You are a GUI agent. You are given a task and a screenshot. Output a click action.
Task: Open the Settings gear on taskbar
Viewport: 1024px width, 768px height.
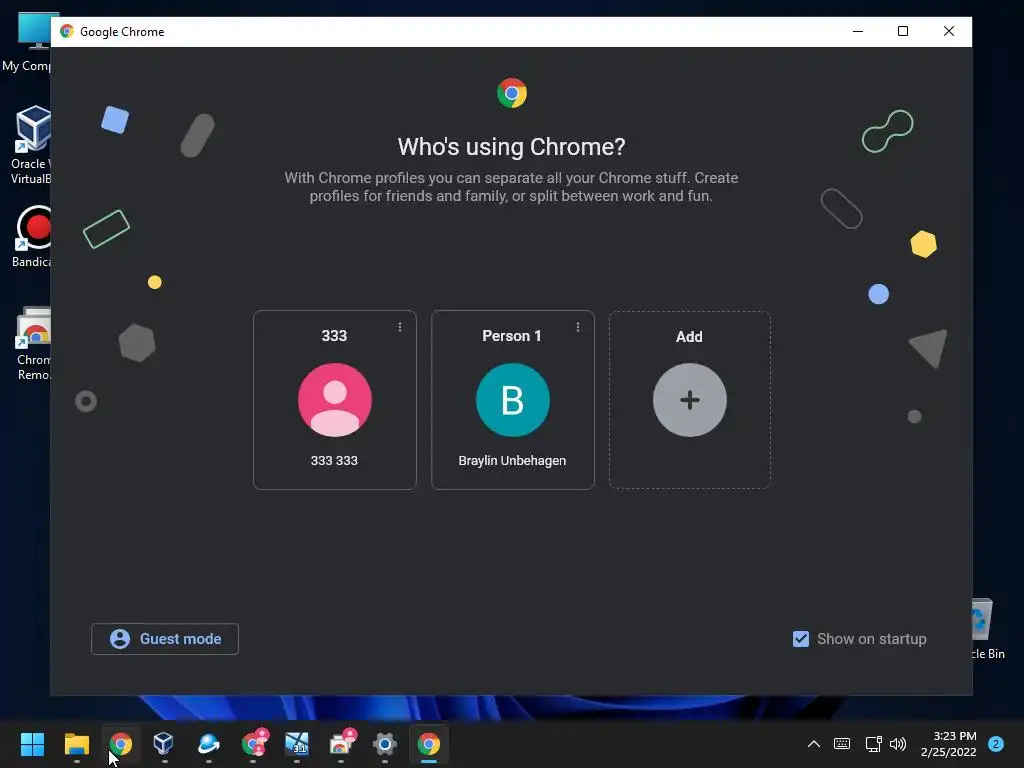click(385, 744)
